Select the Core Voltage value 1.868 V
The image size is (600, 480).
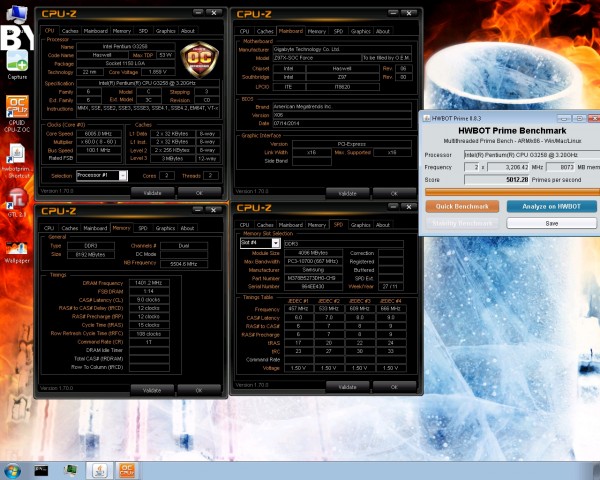coord(158,72)
